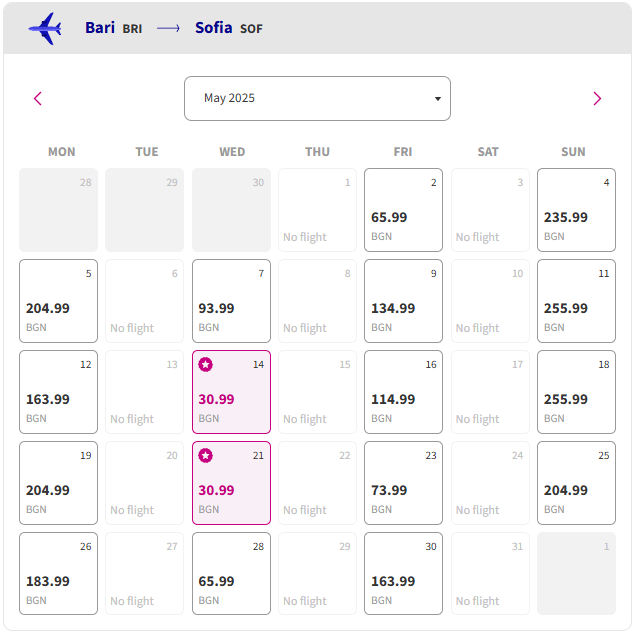Click star icon on May 14
Image resolution: width=637 pixels, height=632 pixels.
pyautogui.click(x=205, y=364)
